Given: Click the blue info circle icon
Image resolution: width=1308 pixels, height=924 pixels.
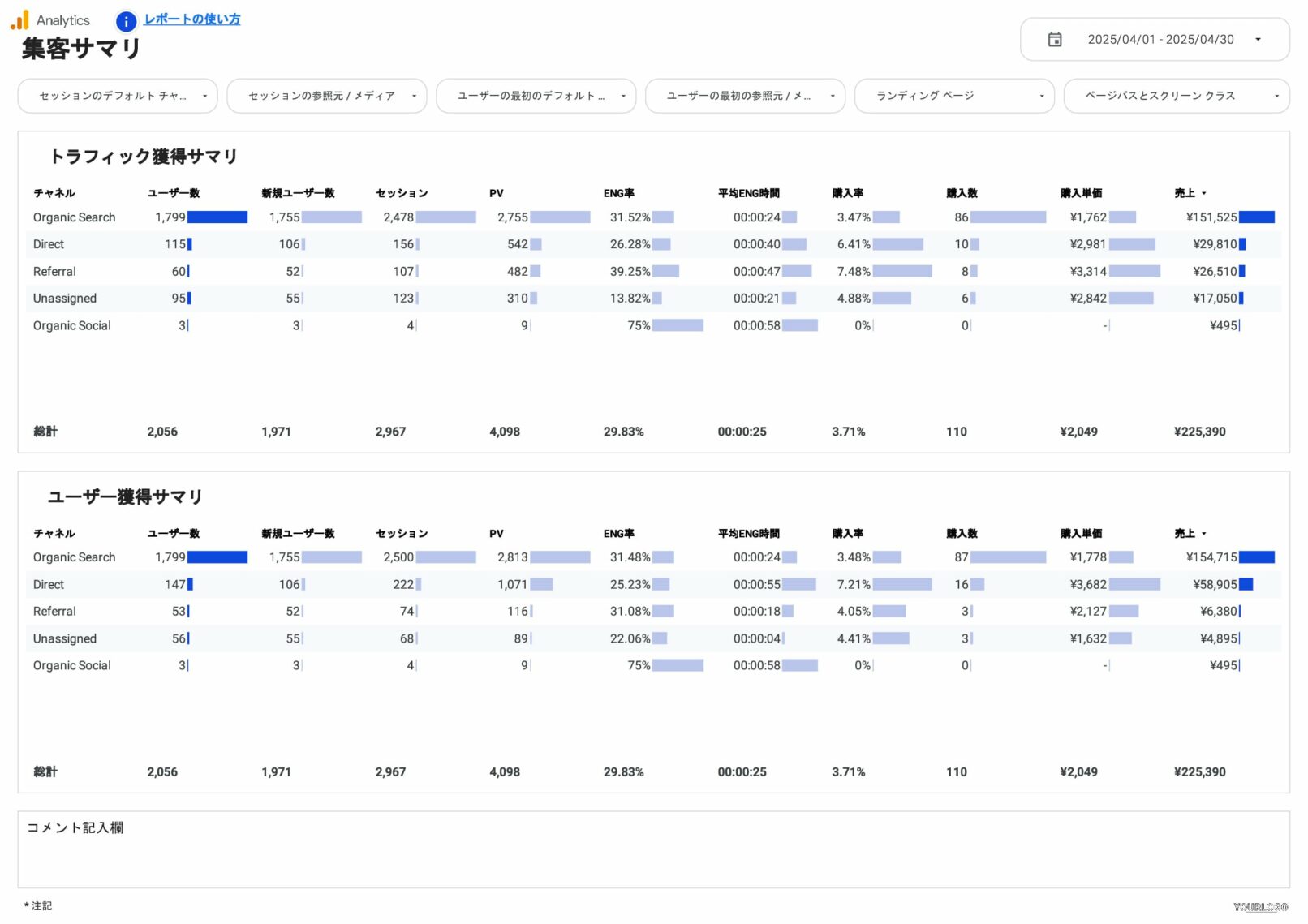Looking at the screenshot, I should (x=126, y=21).
